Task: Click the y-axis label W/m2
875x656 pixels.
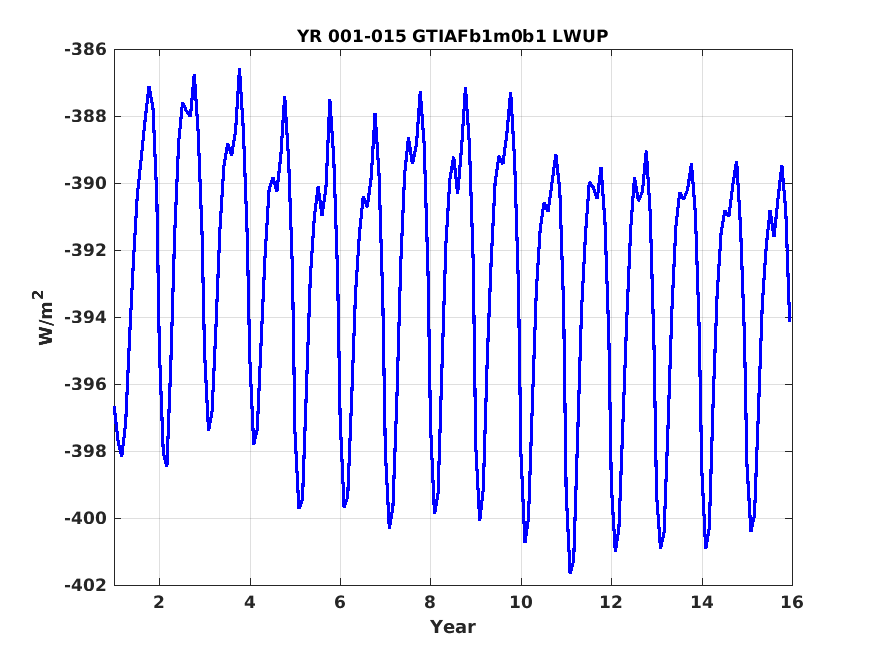Action: [45, 317]
